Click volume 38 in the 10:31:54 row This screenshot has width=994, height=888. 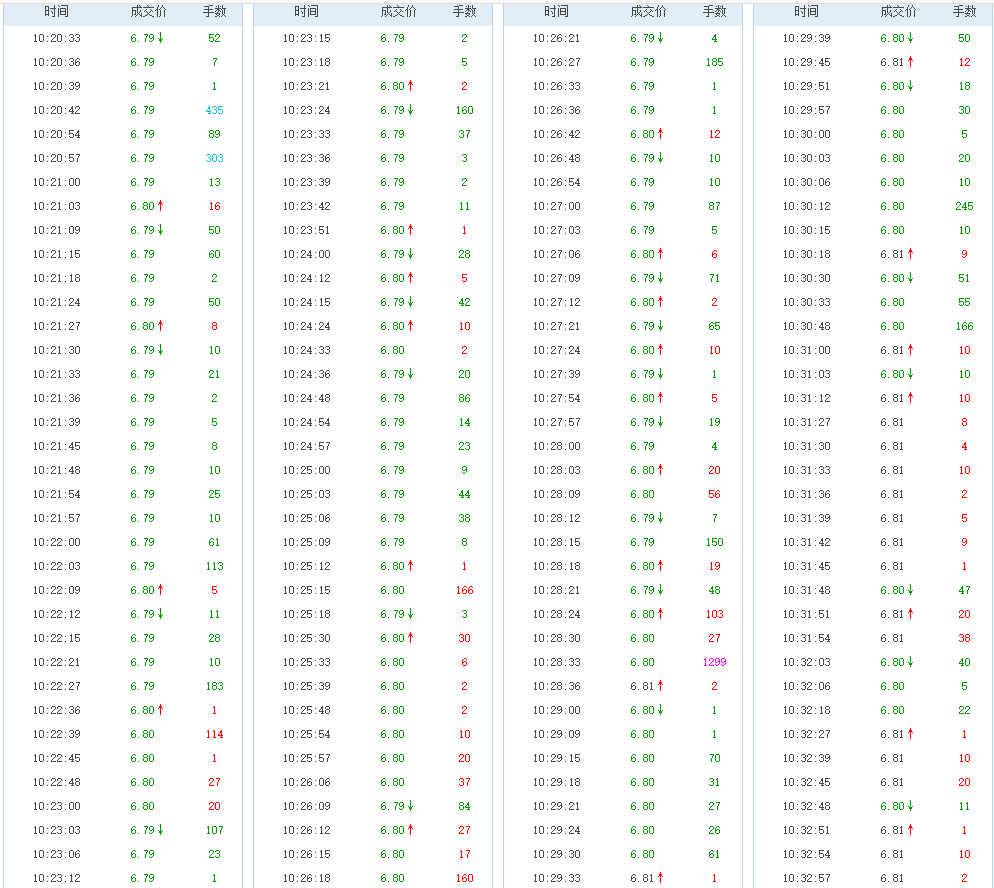[964, 638]
